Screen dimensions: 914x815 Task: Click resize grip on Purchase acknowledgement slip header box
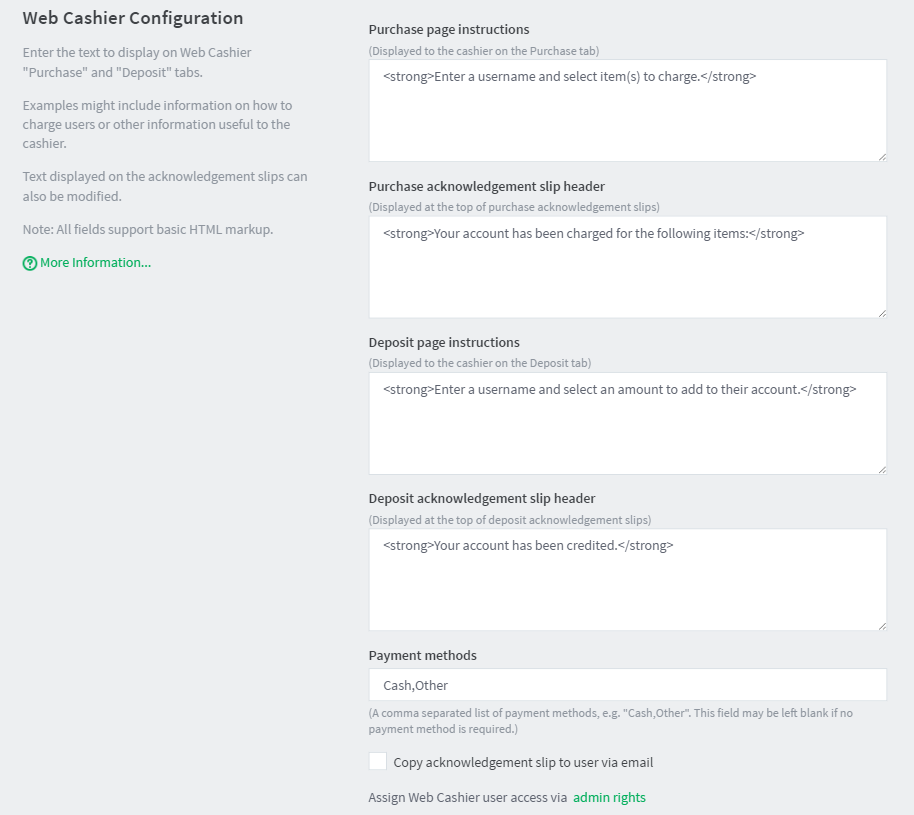click(882, 313)
